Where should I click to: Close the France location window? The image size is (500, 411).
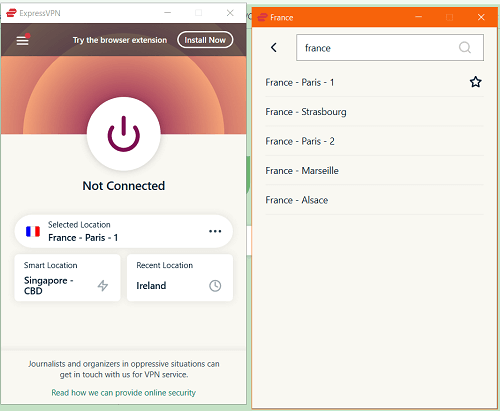[481, 17]
